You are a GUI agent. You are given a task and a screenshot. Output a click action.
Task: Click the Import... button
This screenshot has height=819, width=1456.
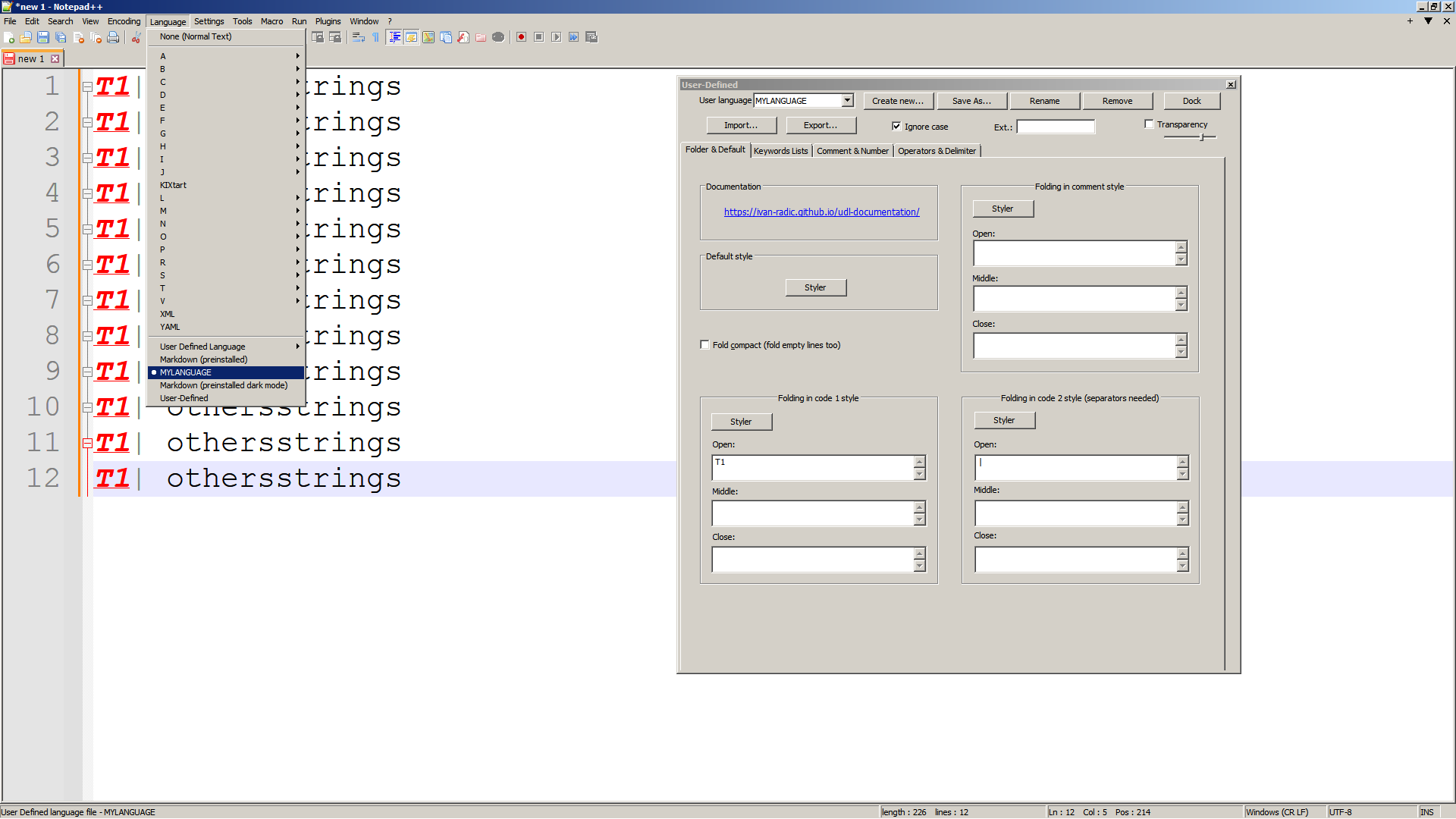(x=741, y=125)
